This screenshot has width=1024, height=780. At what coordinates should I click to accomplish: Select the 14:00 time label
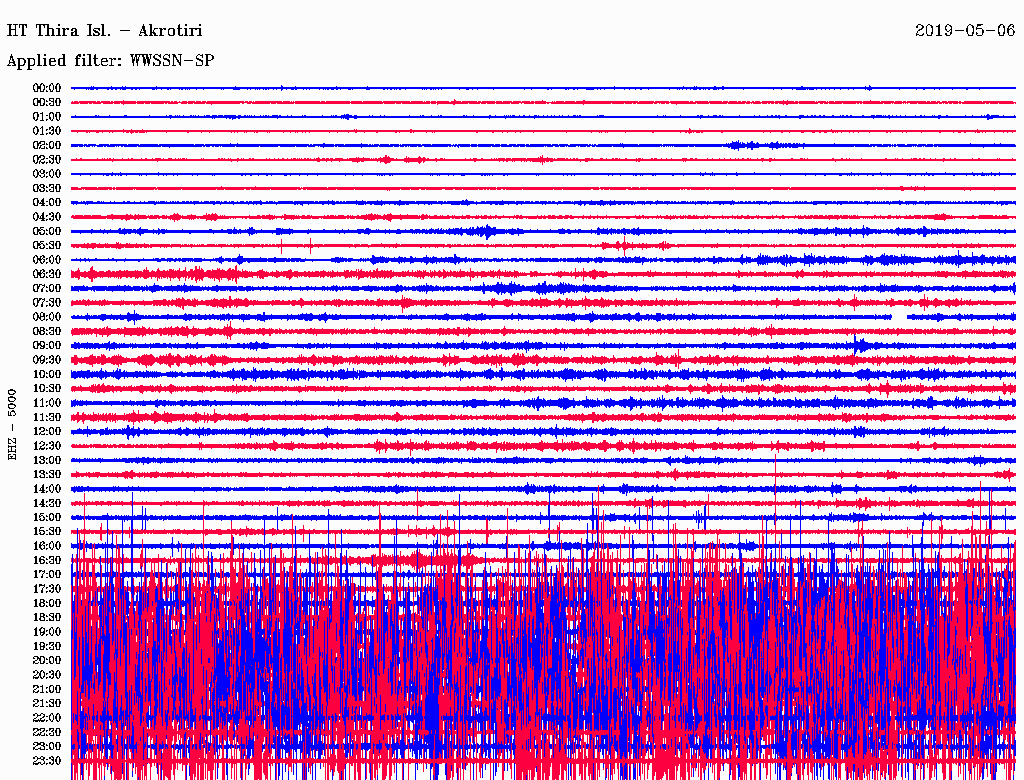(x=47, y=489)
